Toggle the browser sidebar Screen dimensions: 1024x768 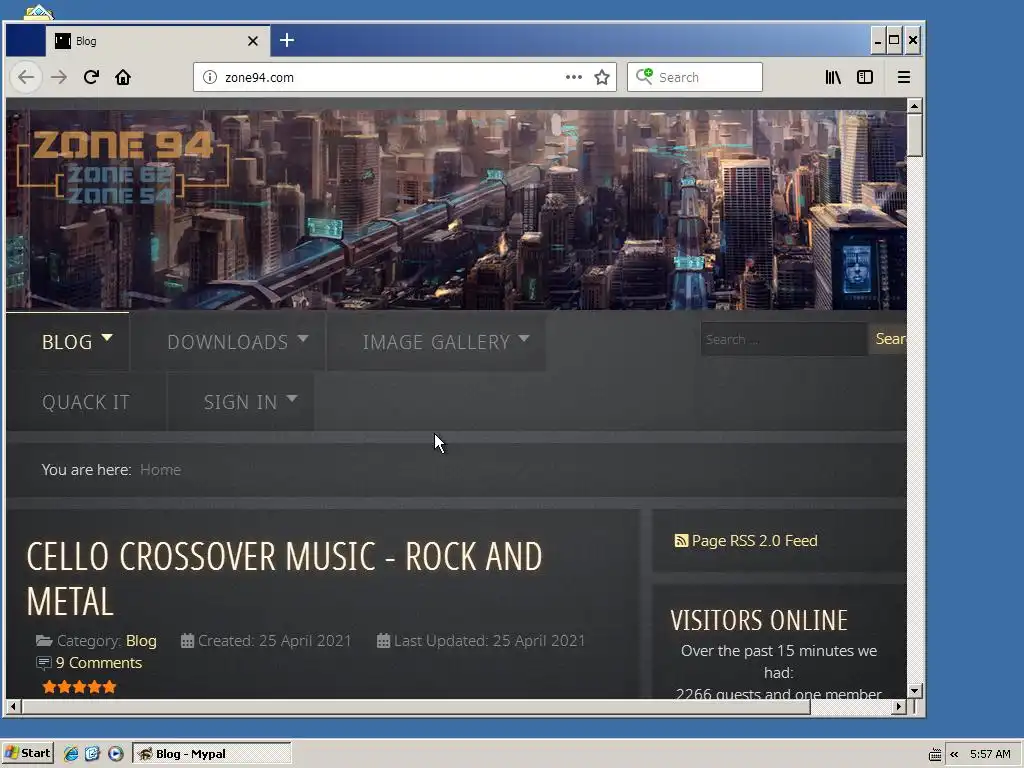[x=865, y=77]
